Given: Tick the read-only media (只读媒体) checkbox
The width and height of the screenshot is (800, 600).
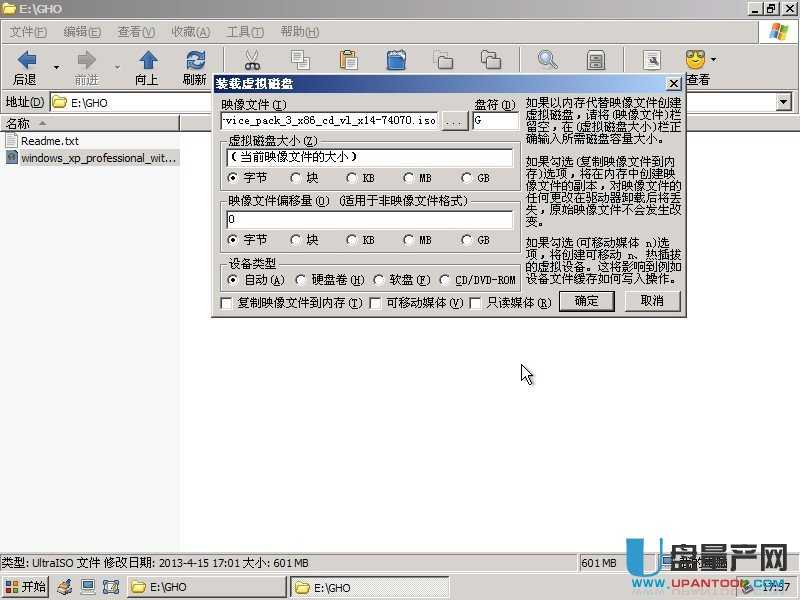Looking at the screenshot, I should [476, 302].
